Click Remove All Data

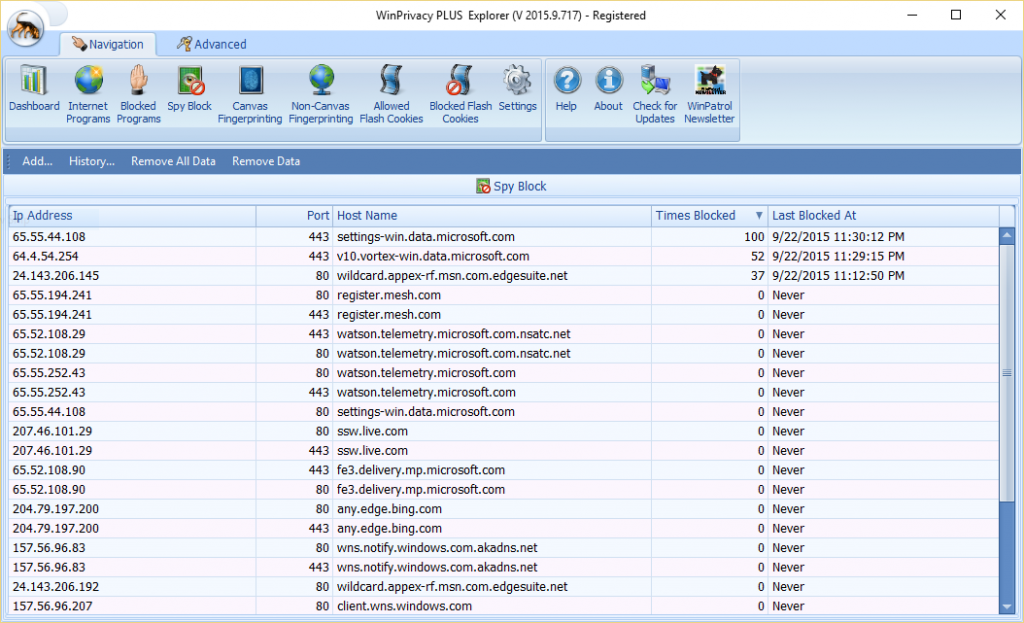pyautogui.click(x=173, y=161)
